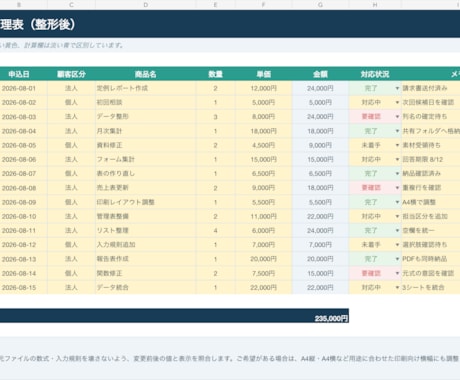Select the 月次集計 product cell
Image resolution: width=460 pixels, height=380 pixels.
tap(146, 131)
